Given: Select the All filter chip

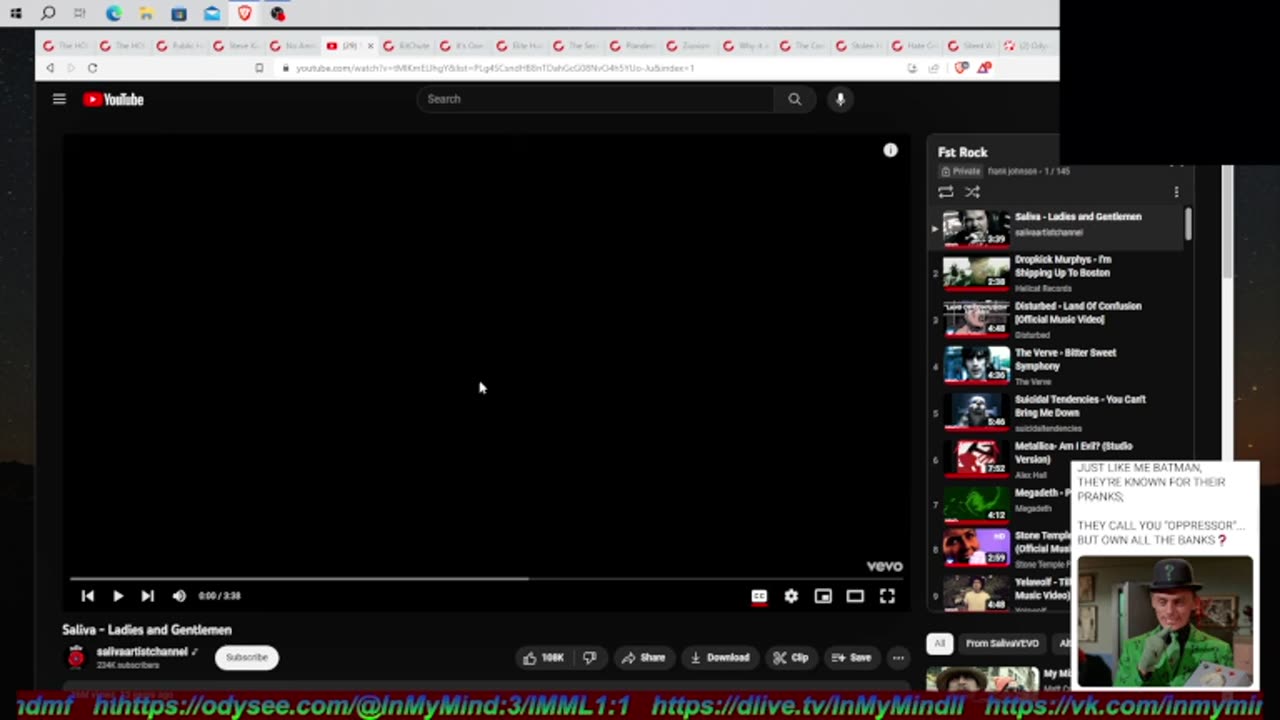Looking at the screenshot, I should point(938,643).
